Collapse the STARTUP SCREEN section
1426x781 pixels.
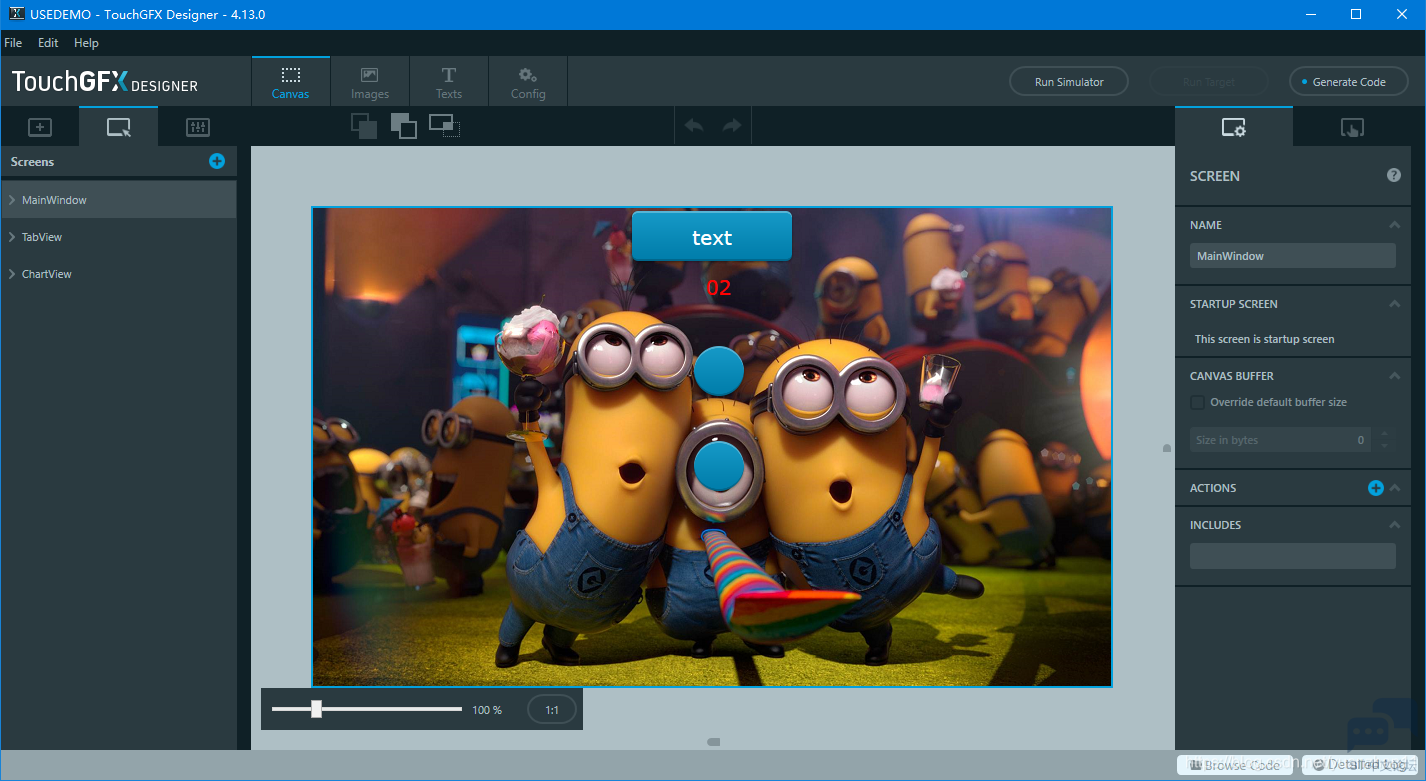(1395, 304)
